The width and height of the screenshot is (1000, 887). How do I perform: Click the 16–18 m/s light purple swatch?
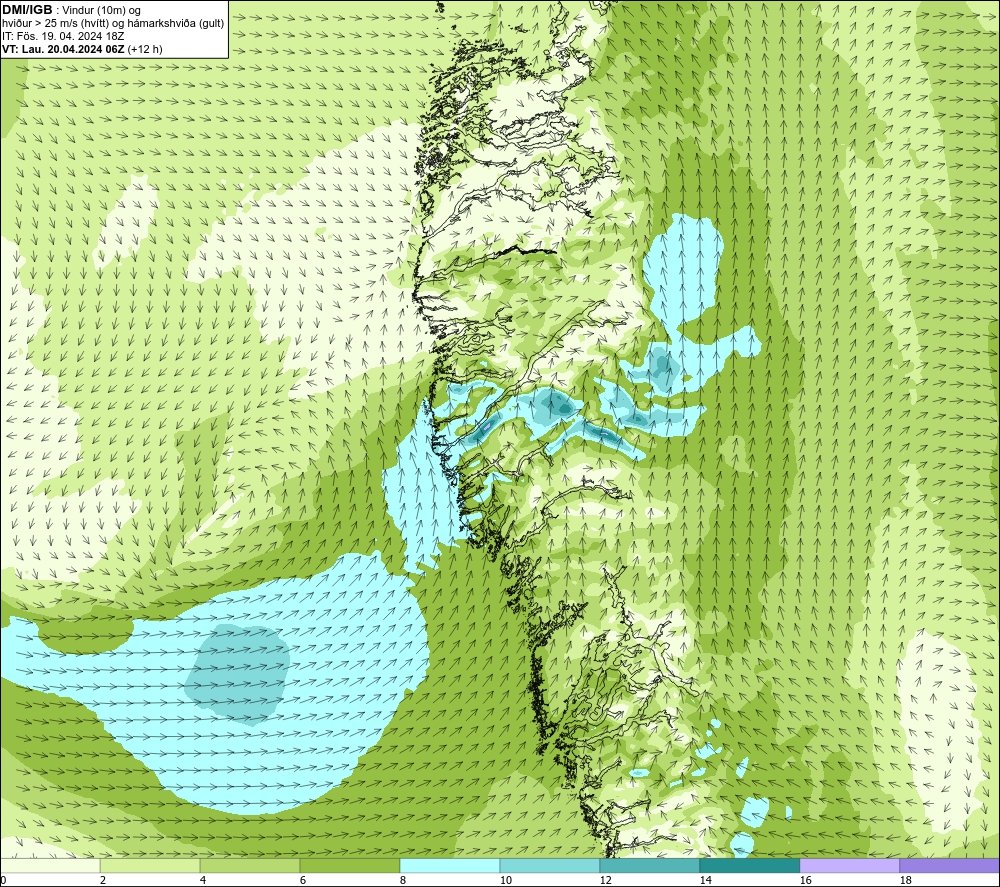click(x=849, y=866)
